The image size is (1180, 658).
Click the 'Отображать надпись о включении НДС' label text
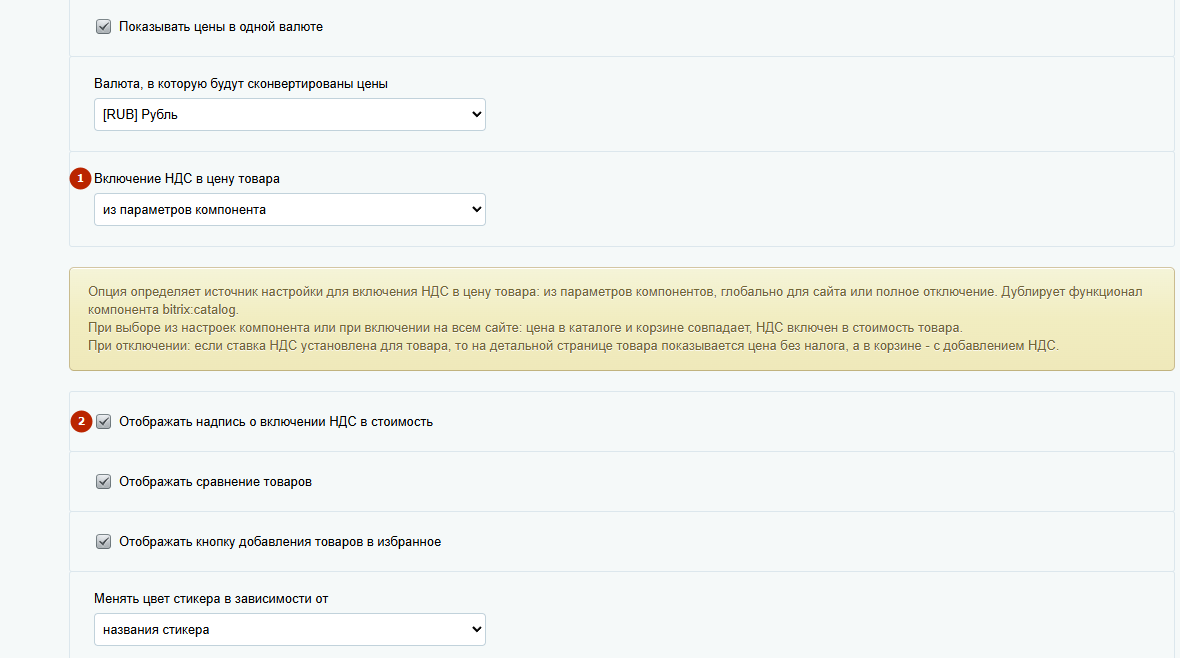point(276,422)
